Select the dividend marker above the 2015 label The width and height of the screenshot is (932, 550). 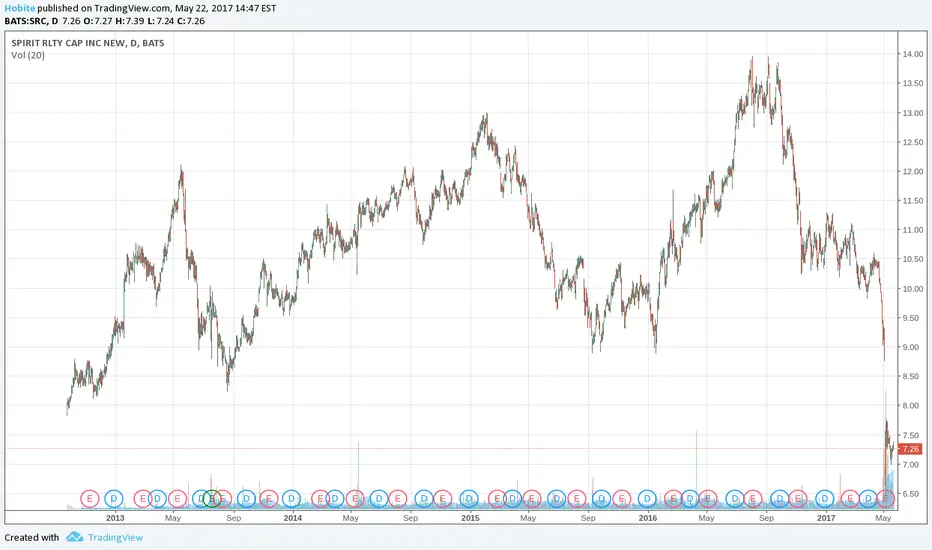[x=468, y=498]
